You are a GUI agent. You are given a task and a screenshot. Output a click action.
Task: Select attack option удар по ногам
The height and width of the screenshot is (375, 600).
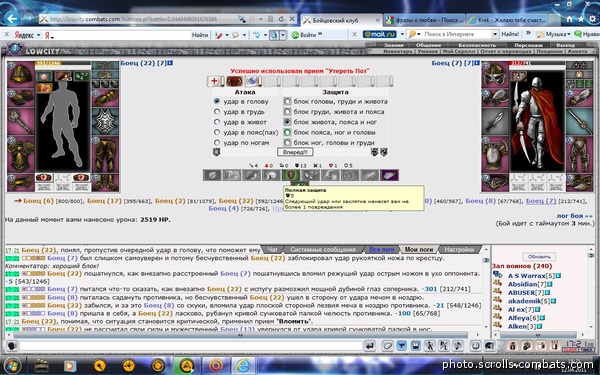[217, 142]
